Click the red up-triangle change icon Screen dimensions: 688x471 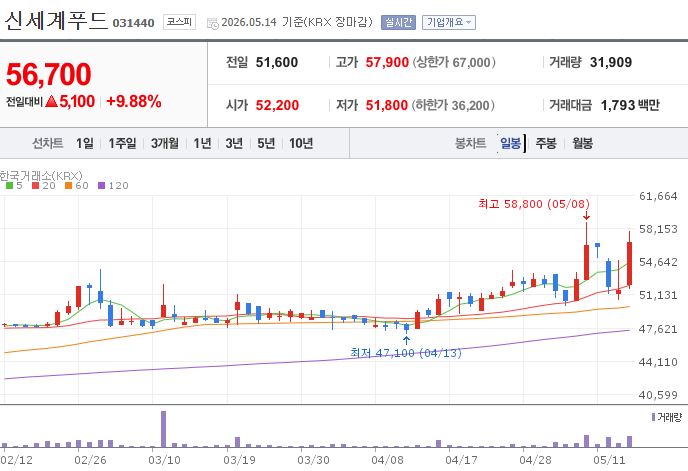[x=51, y=101]
